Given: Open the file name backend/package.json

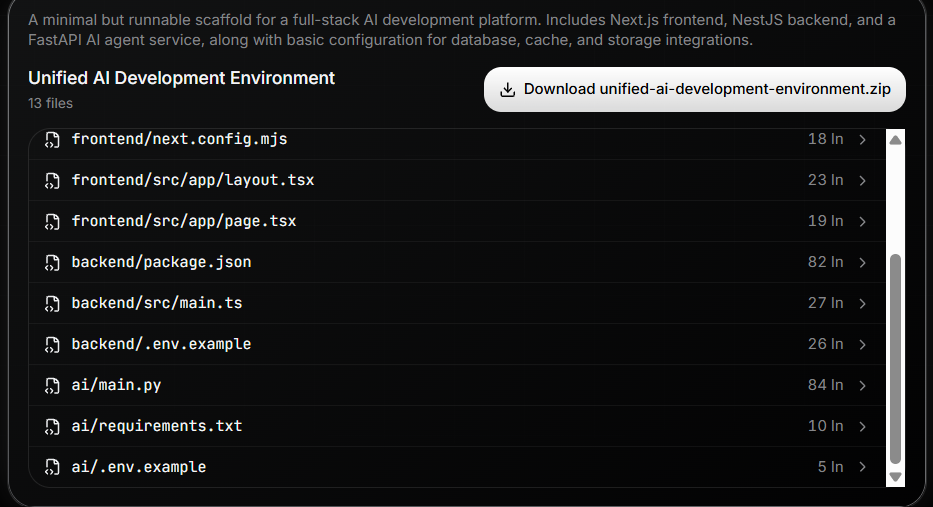Looking at the screenshot, I should click(x=161, y=262).
